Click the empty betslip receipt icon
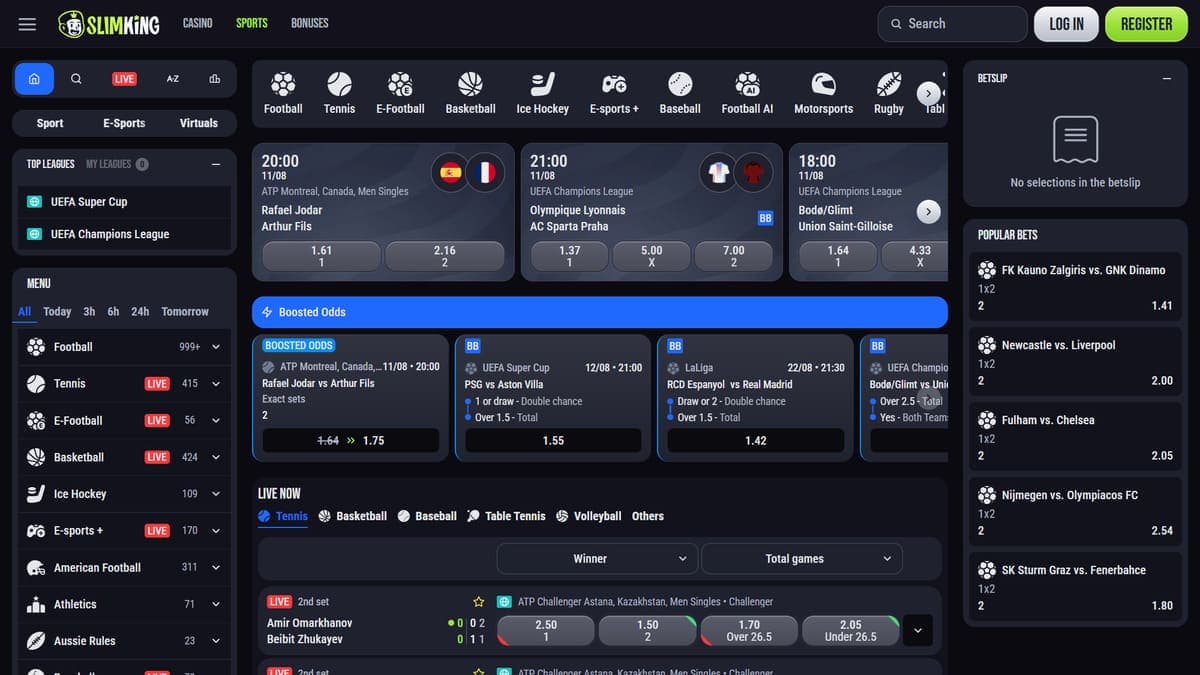Viewport: 1200px width, 675px height. [1075, 139]
